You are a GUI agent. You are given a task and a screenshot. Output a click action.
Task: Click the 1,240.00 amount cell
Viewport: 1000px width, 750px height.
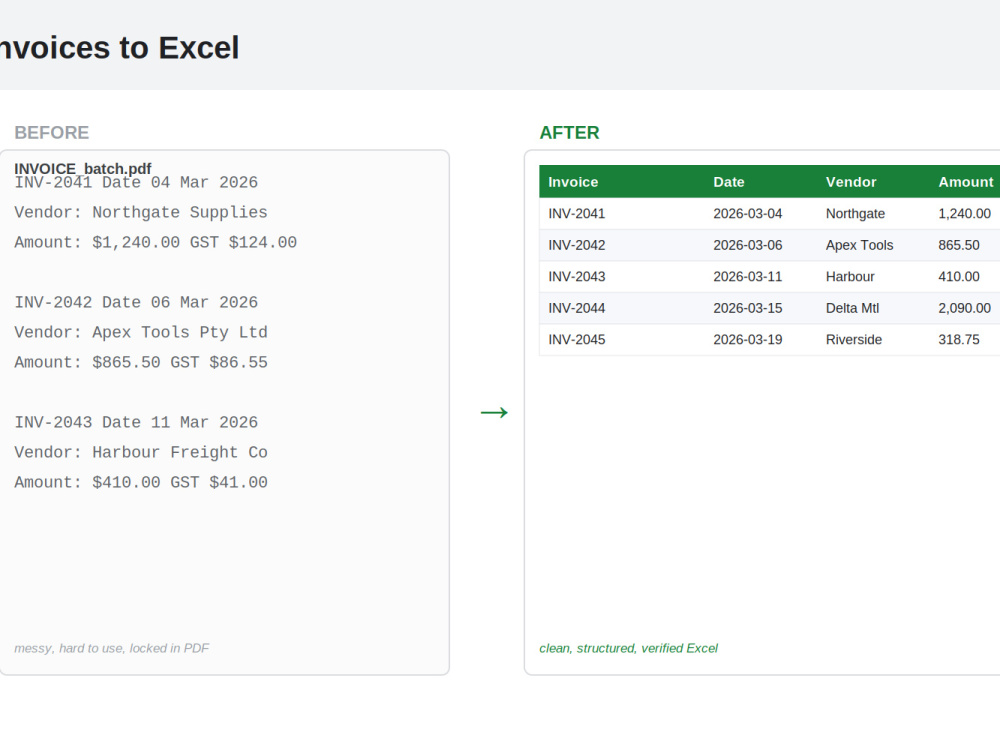point(965,214)
